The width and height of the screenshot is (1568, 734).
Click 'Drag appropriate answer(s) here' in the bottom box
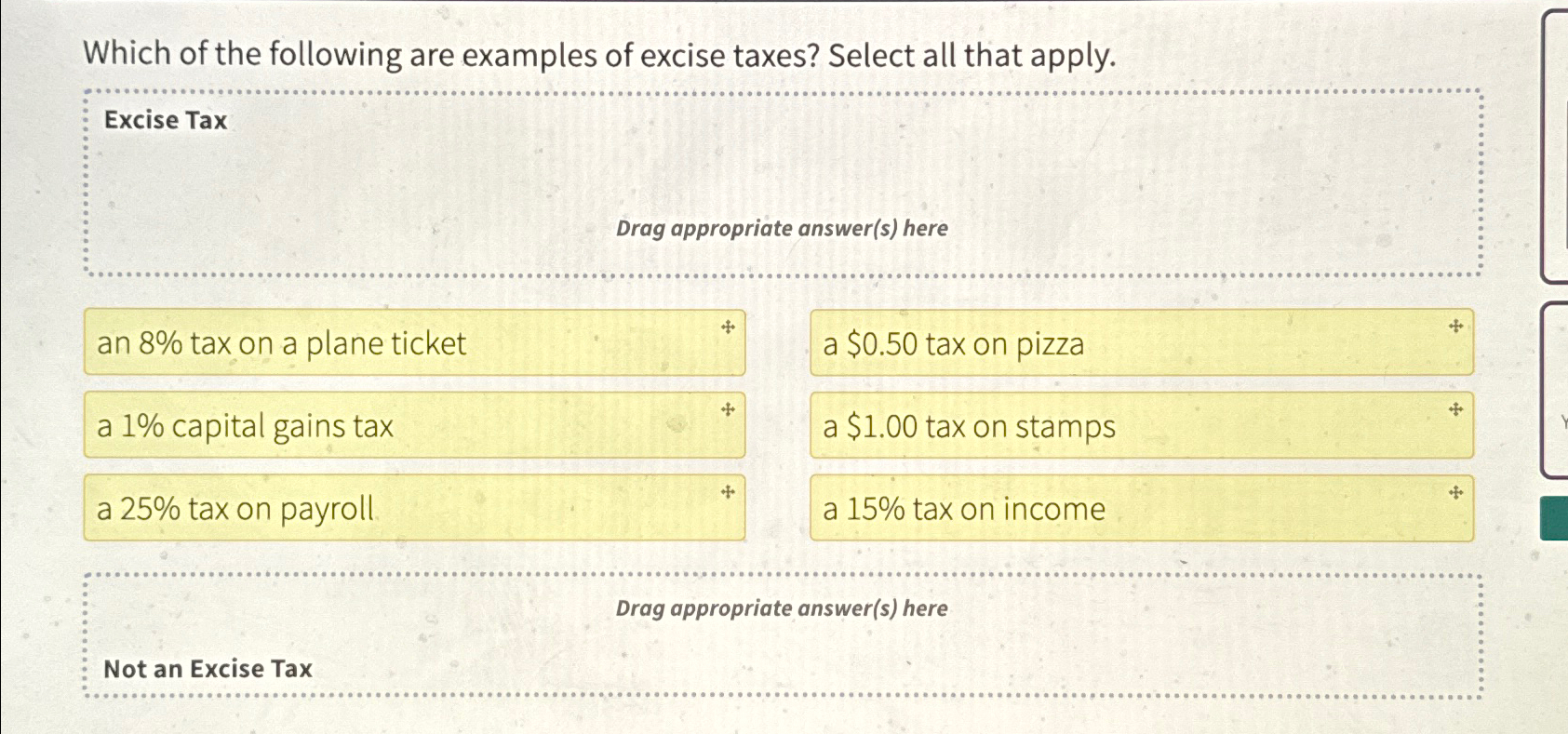click(x=782, y=608)
